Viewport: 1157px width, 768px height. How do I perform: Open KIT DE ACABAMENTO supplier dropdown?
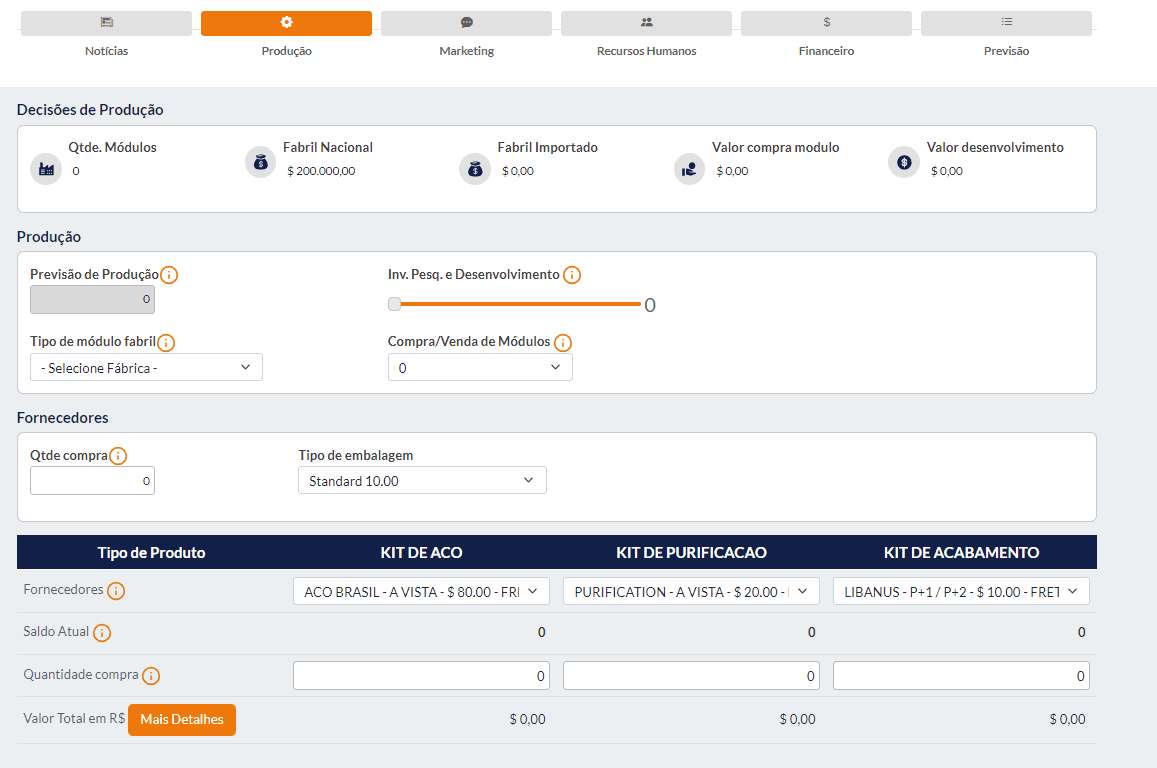(961, 592)
